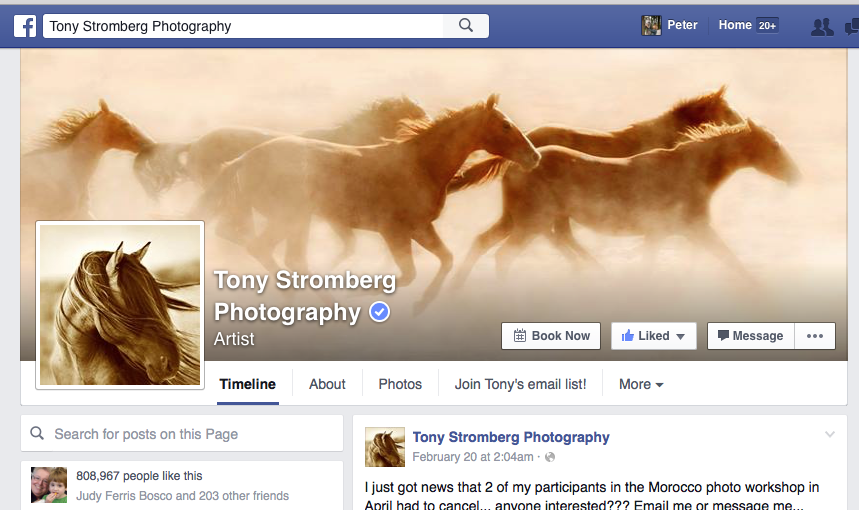This screenshot has width=859, height=510.
Task: Open the post author Tony Stromberg Photography link
Action: 511,437
